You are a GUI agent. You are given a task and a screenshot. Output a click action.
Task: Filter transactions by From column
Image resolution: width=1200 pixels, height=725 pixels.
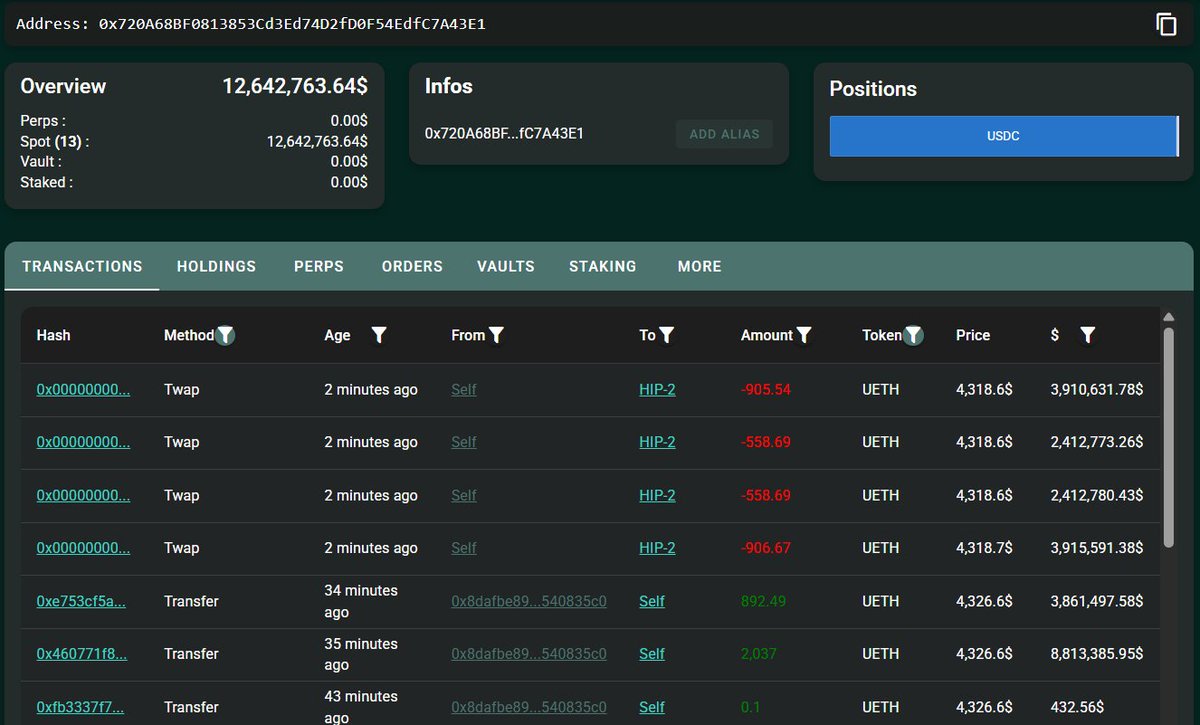(496, 336)
